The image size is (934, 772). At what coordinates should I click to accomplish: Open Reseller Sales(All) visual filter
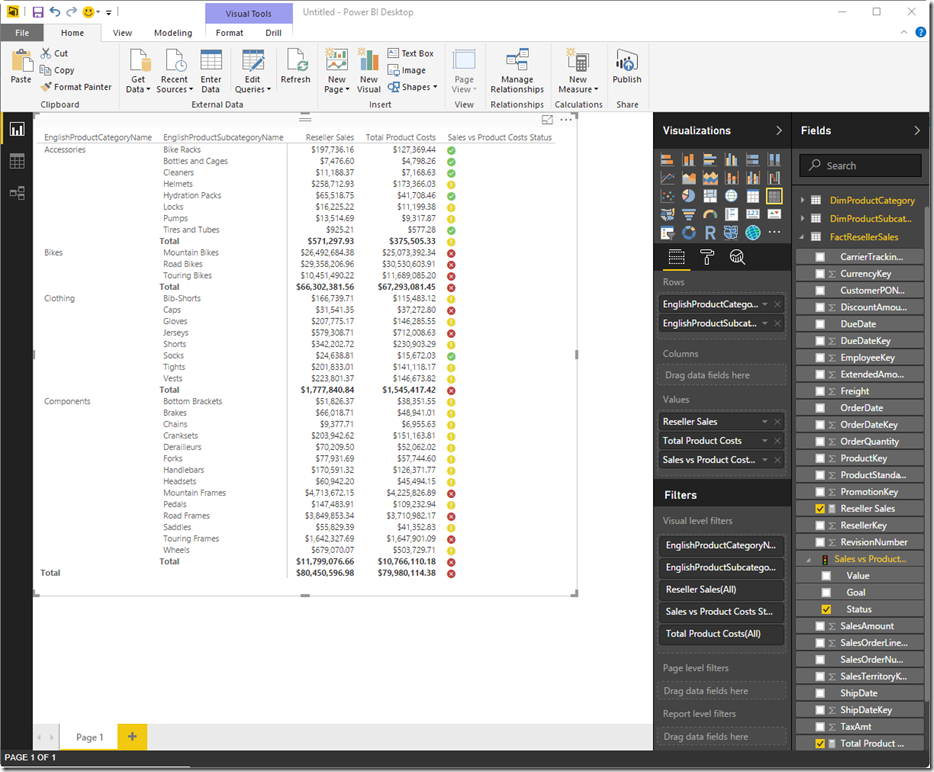tap(721, 590)
